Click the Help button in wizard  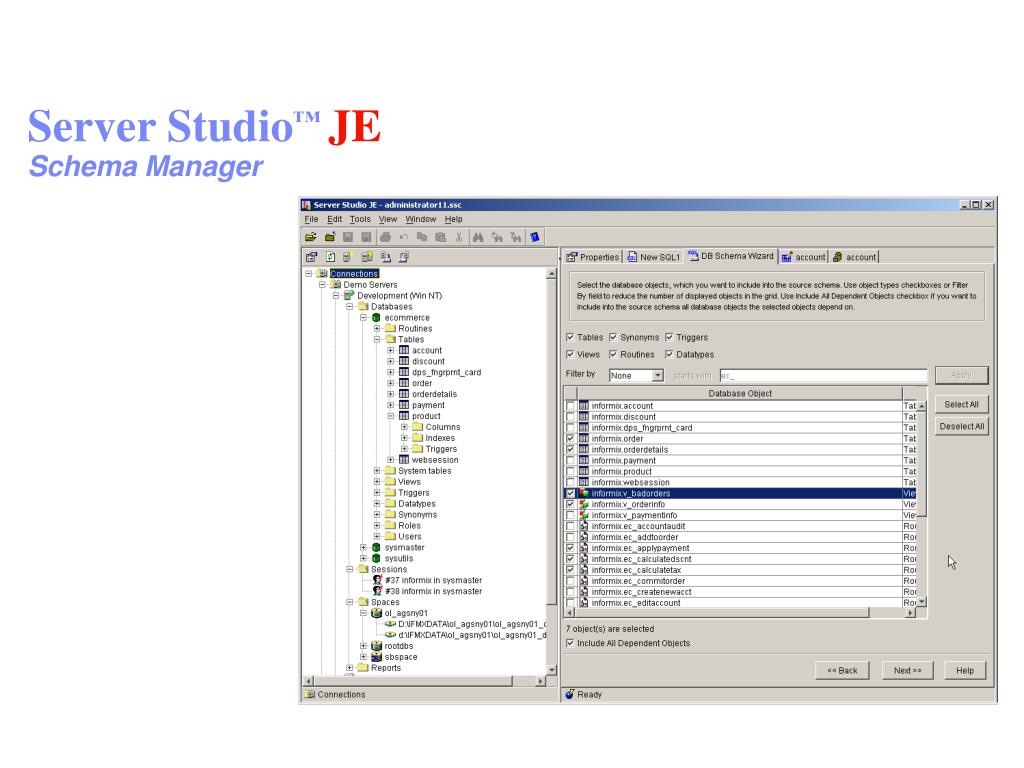[x=965, y=671]
